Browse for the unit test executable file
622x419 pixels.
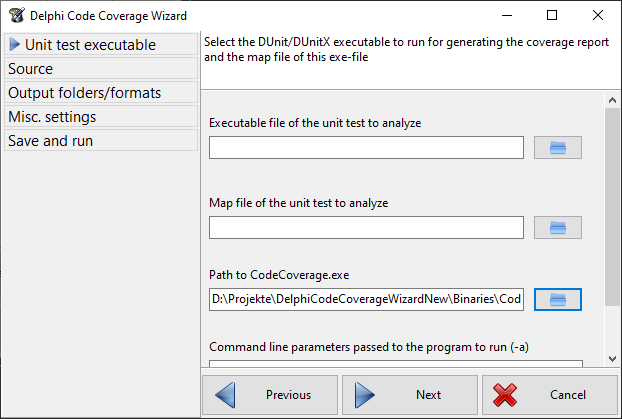click(558, 148)
